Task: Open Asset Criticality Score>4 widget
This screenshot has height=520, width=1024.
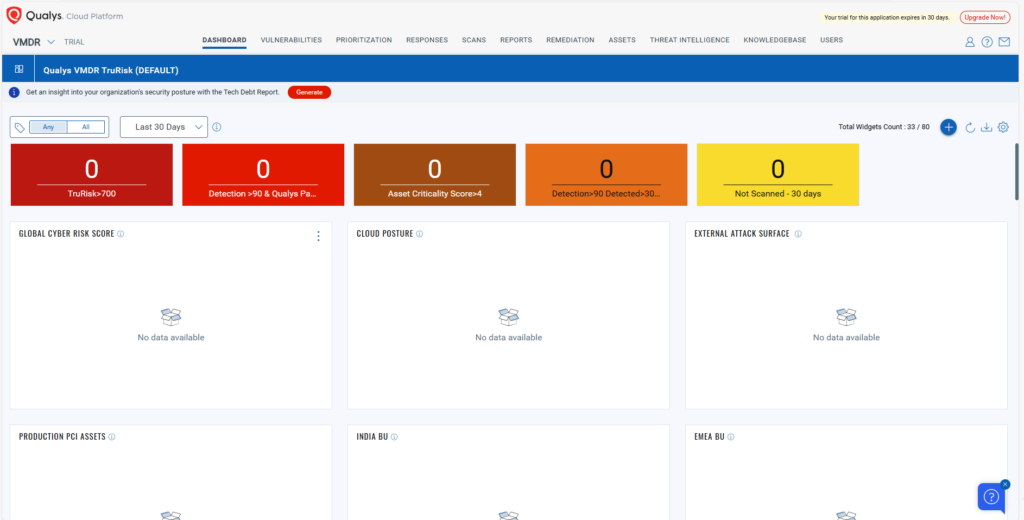Action: (x=435, y=175)
